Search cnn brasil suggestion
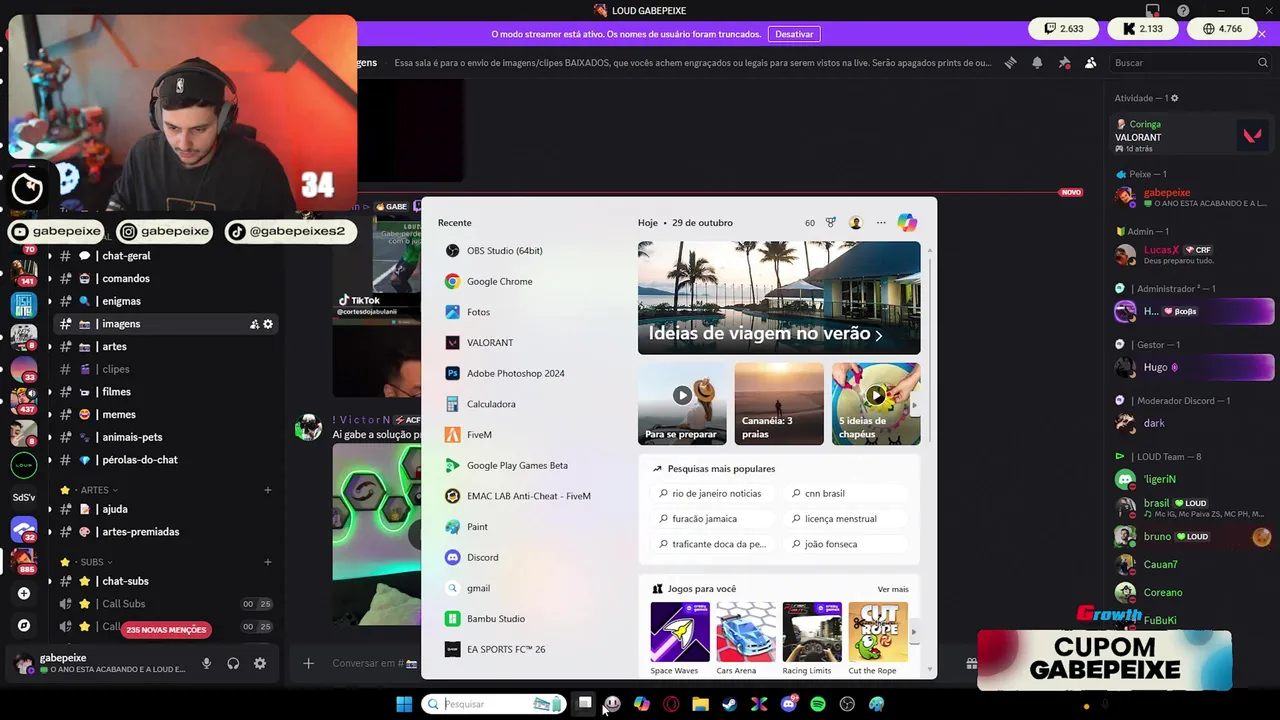The image size is (1280, 720). click(x=844, y=493)
